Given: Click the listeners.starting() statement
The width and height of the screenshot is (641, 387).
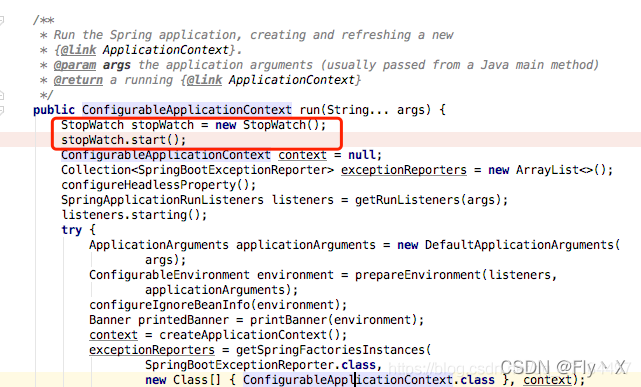Looking at the screenshot, I should pyautogui.click(x=134, y=215).
